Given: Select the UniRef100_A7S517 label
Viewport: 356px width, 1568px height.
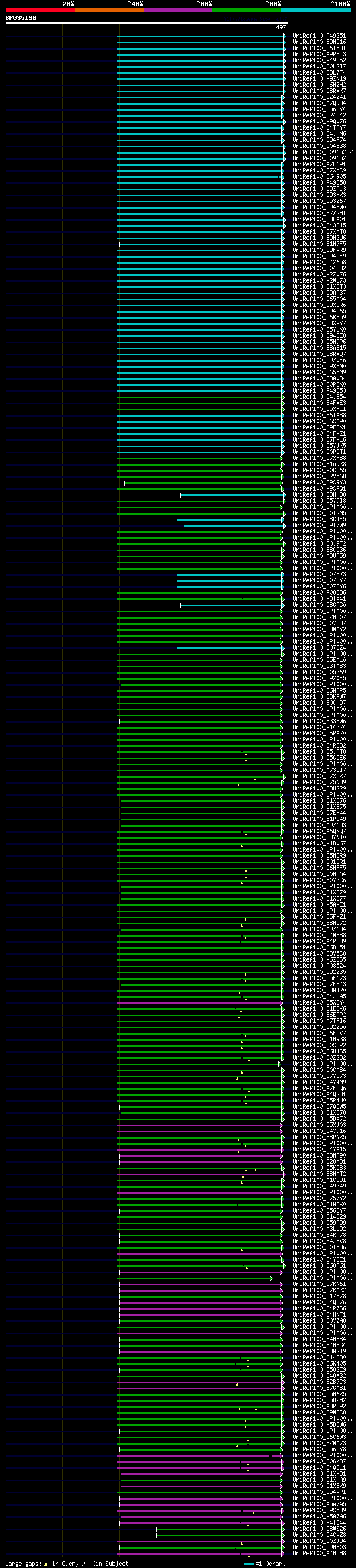Looking at the screenshot, I should pyautogui.click(x=319, y=770).
